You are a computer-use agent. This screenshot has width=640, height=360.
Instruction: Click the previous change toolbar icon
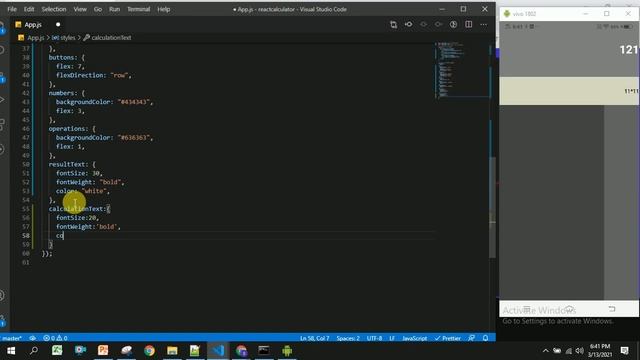point(424,24)
